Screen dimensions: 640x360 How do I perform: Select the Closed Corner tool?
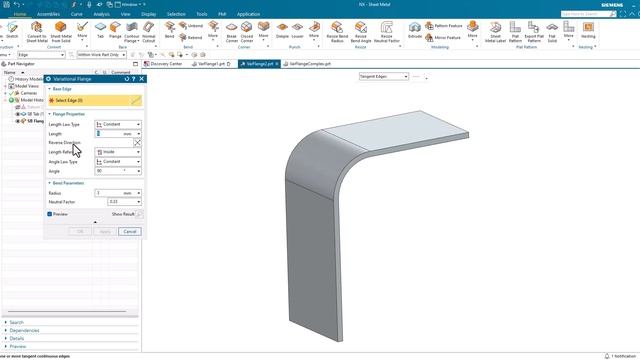point(247,32)
